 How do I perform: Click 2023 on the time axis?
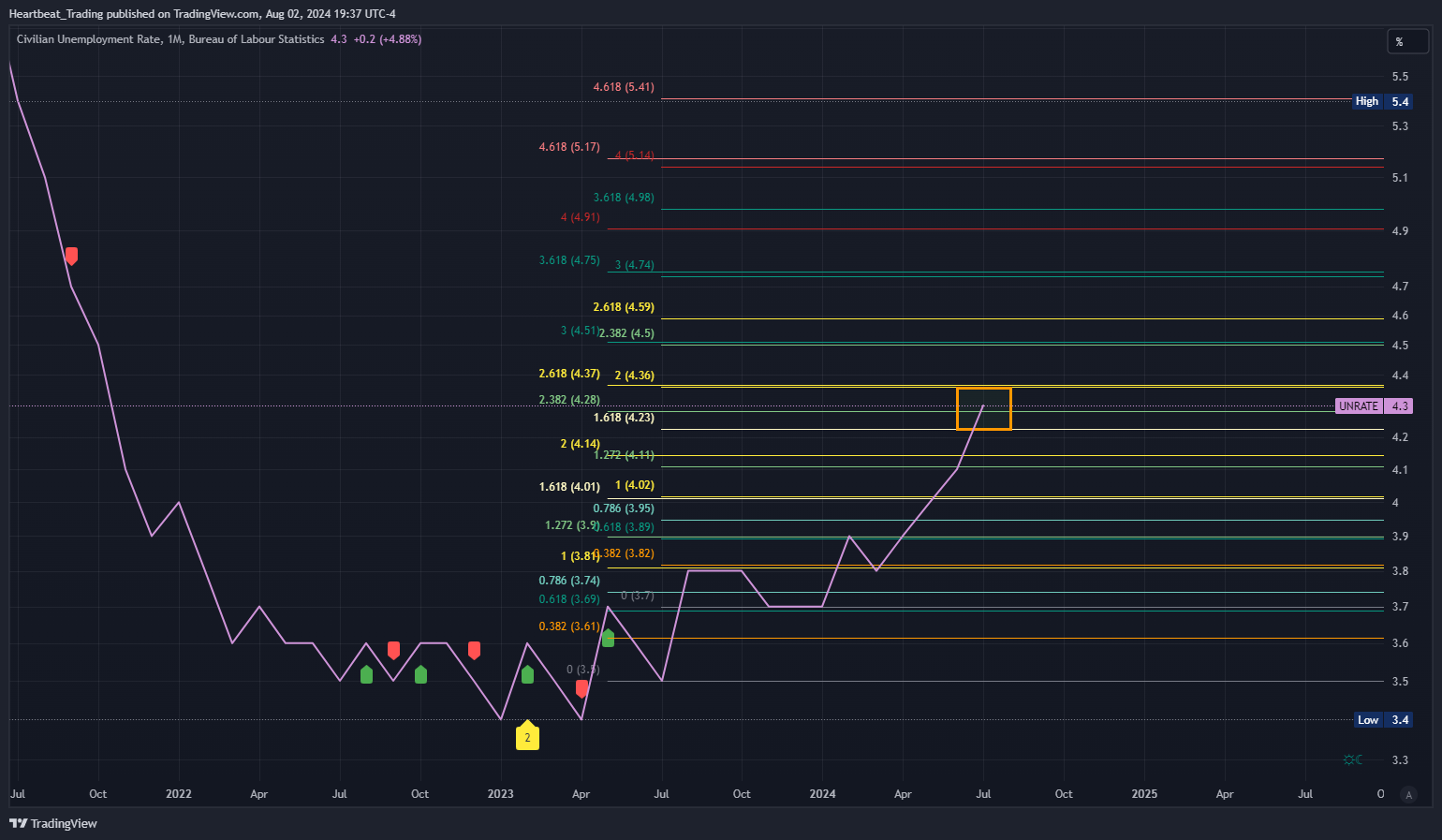(x=501, y=794)
